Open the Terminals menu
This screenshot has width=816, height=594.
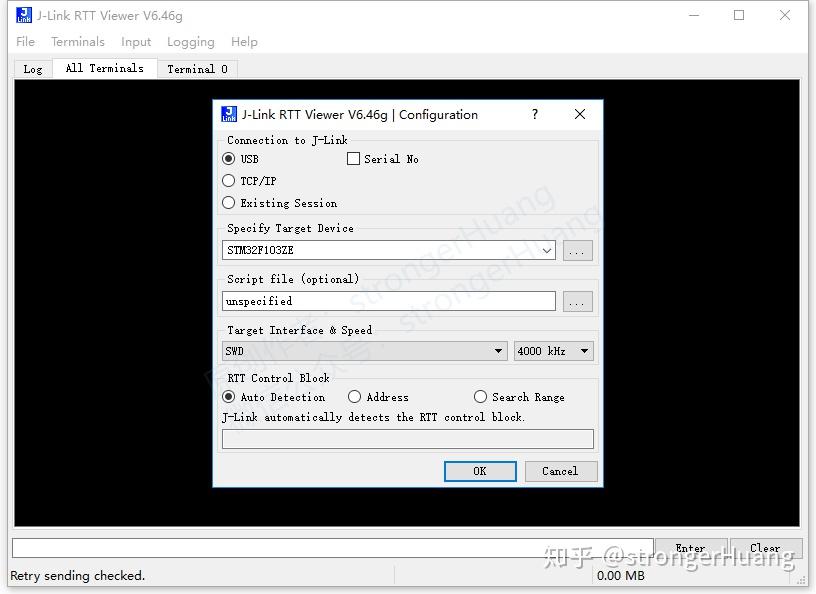tap(77, 42)
